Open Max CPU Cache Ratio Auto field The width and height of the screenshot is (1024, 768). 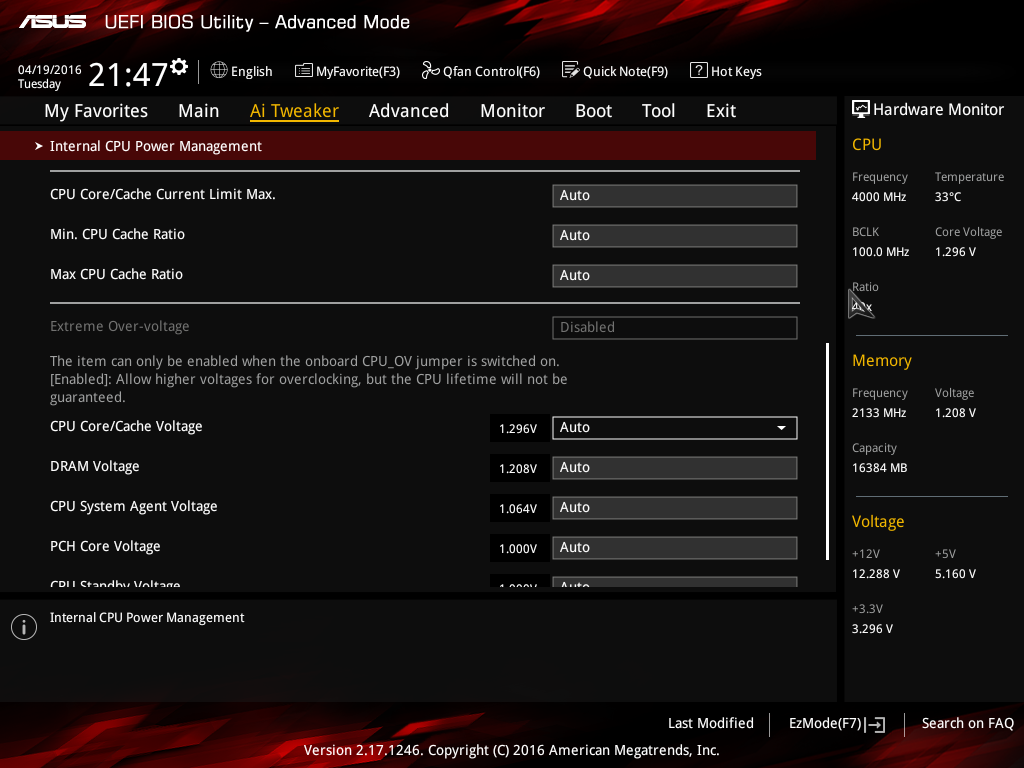(x=675, y=276)
